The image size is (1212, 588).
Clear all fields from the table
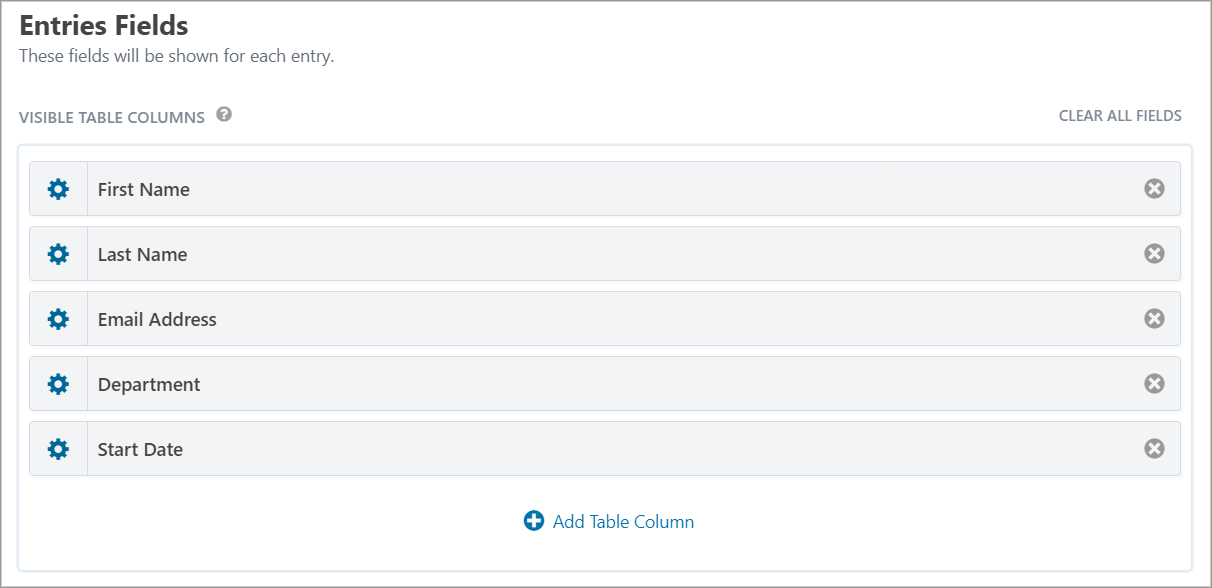1120,116
